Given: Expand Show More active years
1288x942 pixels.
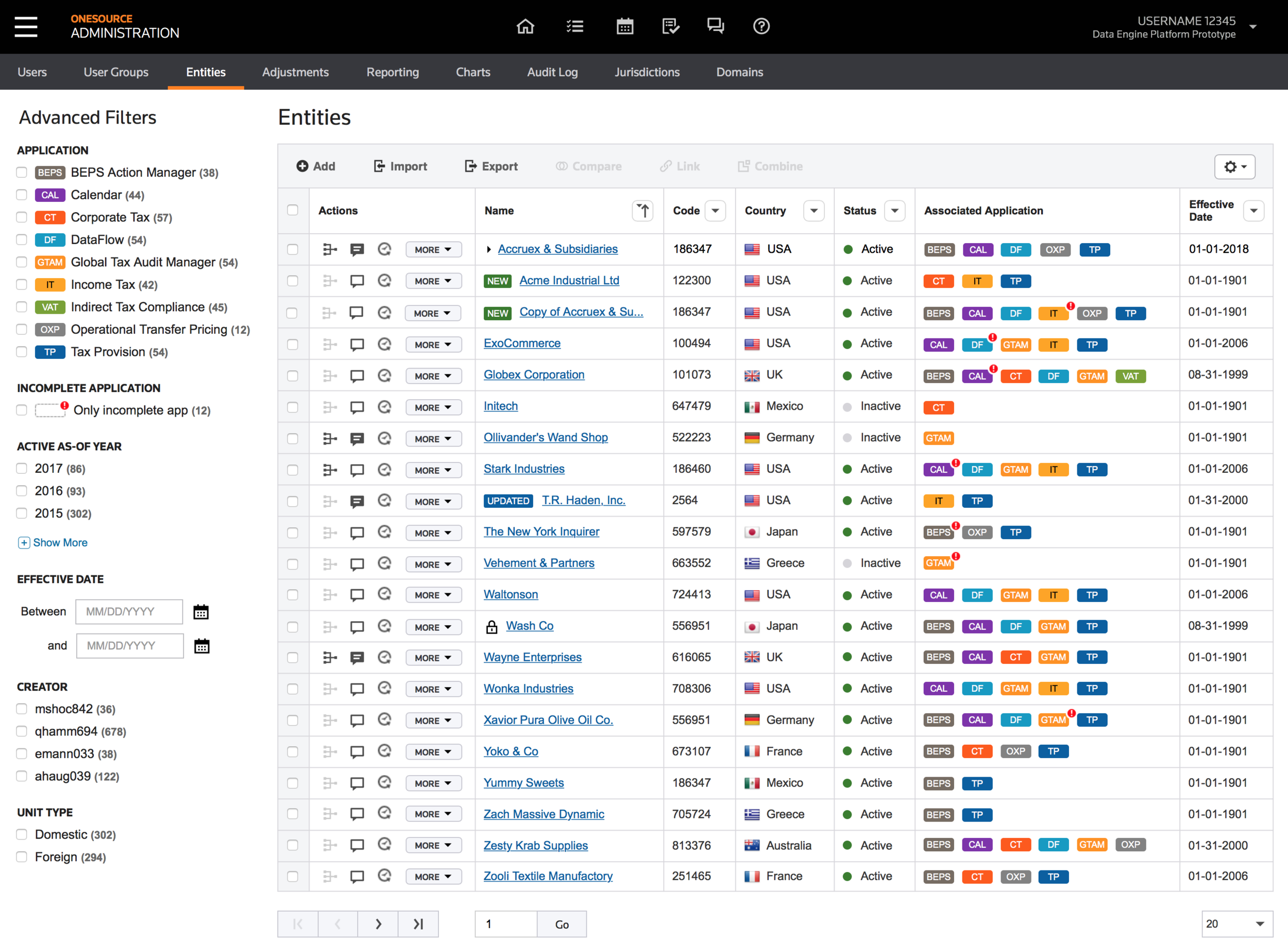Looking at the screenshot, I should click(53, 543).
